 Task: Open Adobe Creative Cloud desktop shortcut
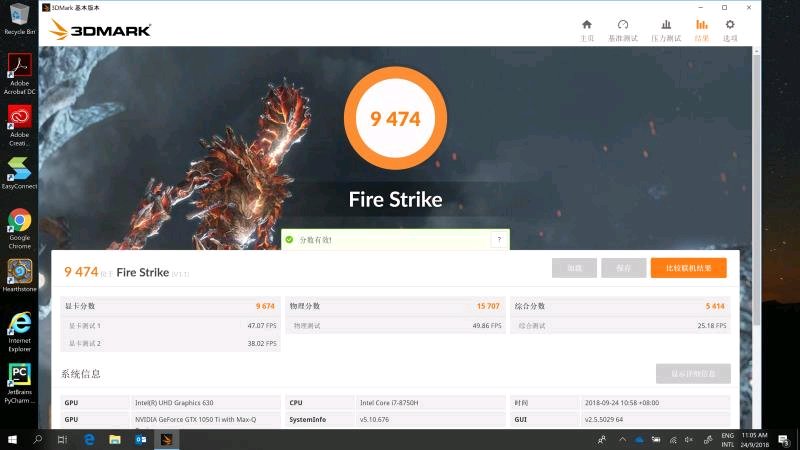[x=19, y=126]
